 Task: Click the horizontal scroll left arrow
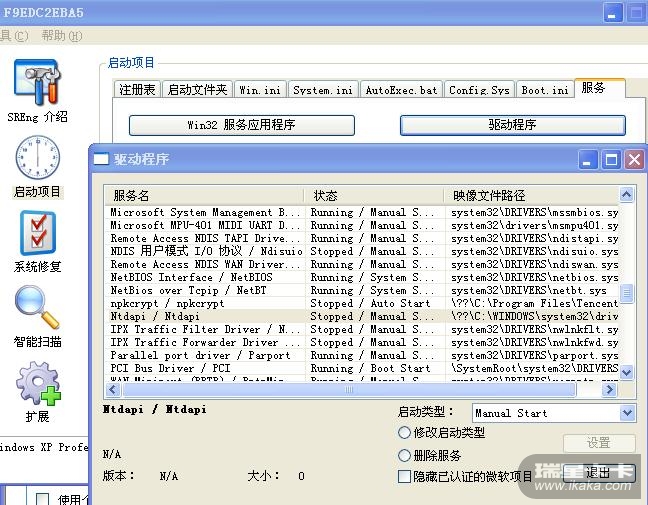point(112,389)
